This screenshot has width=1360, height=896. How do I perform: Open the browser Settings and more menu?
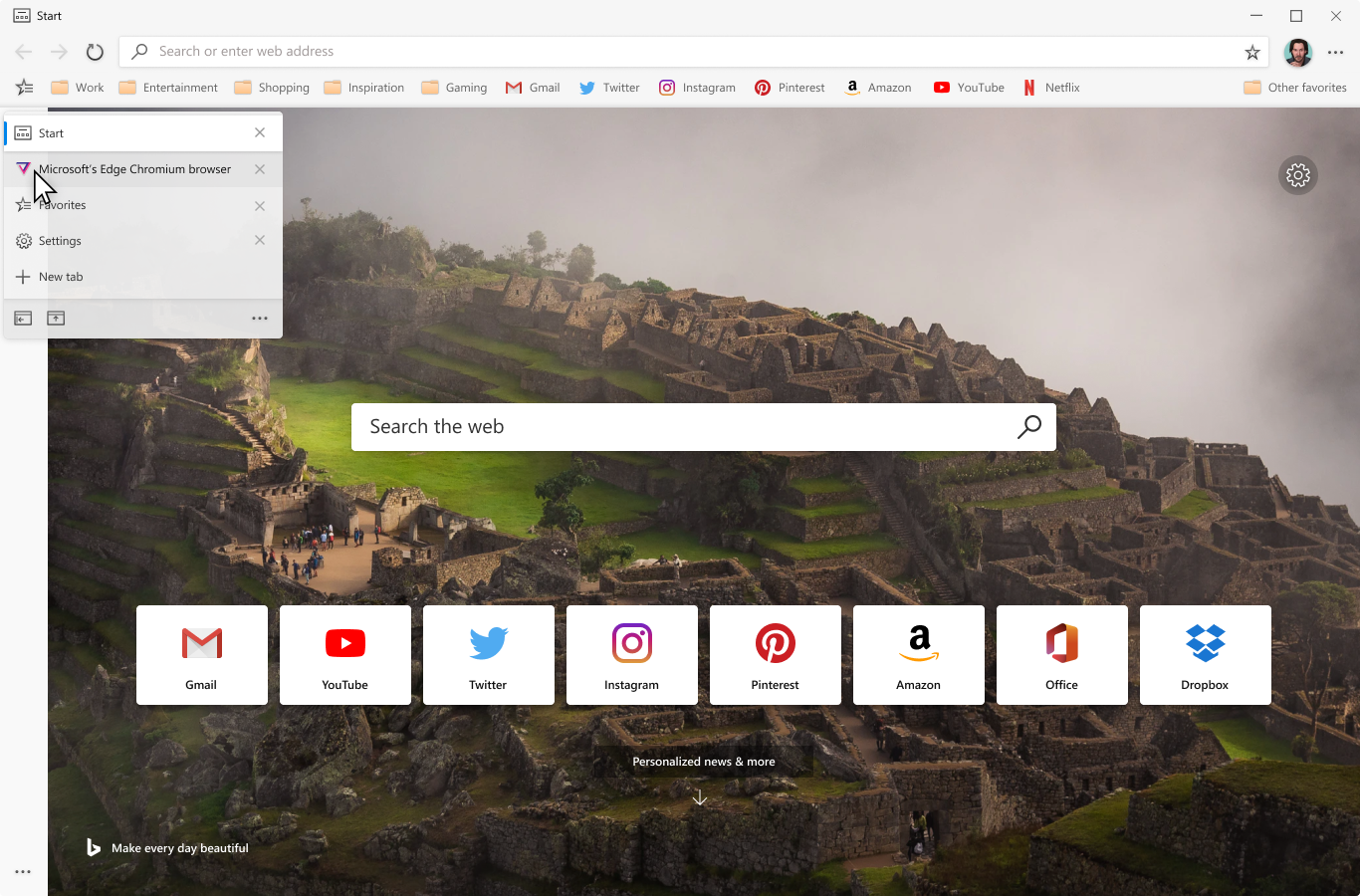tap(1336, 52)
